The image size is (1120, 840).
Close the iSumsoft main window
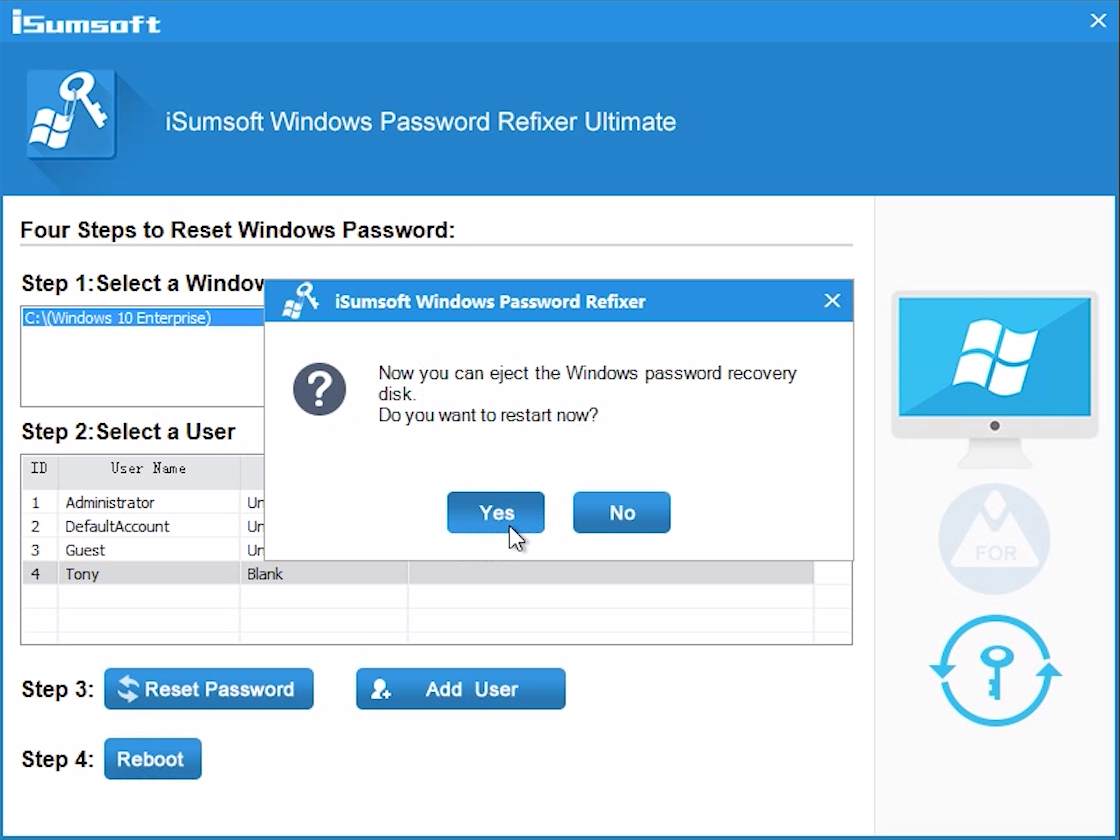click(x=1099, y=21)
